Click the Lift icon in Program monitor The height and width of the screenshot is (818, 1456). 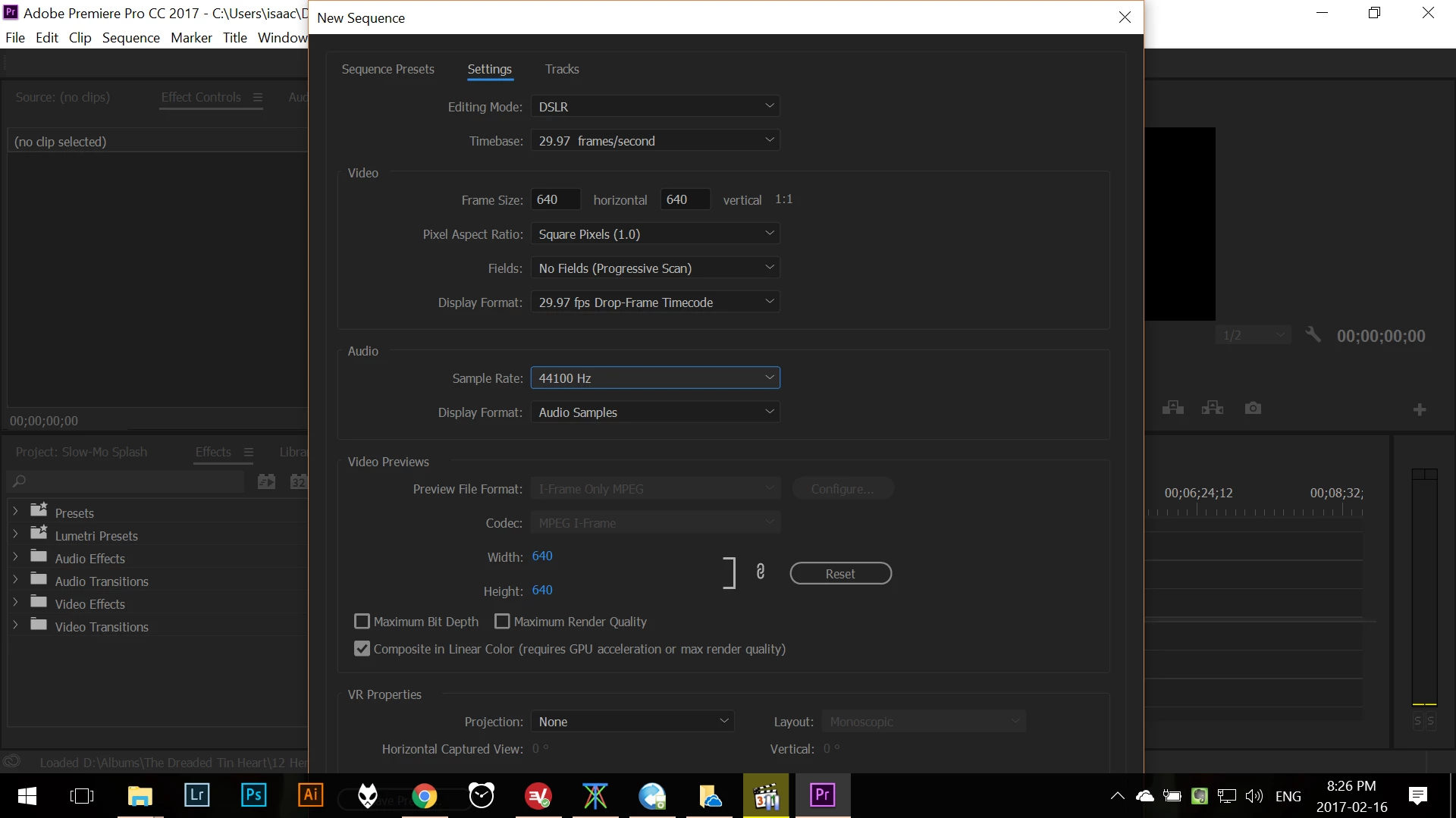(x=1173, y=408)
